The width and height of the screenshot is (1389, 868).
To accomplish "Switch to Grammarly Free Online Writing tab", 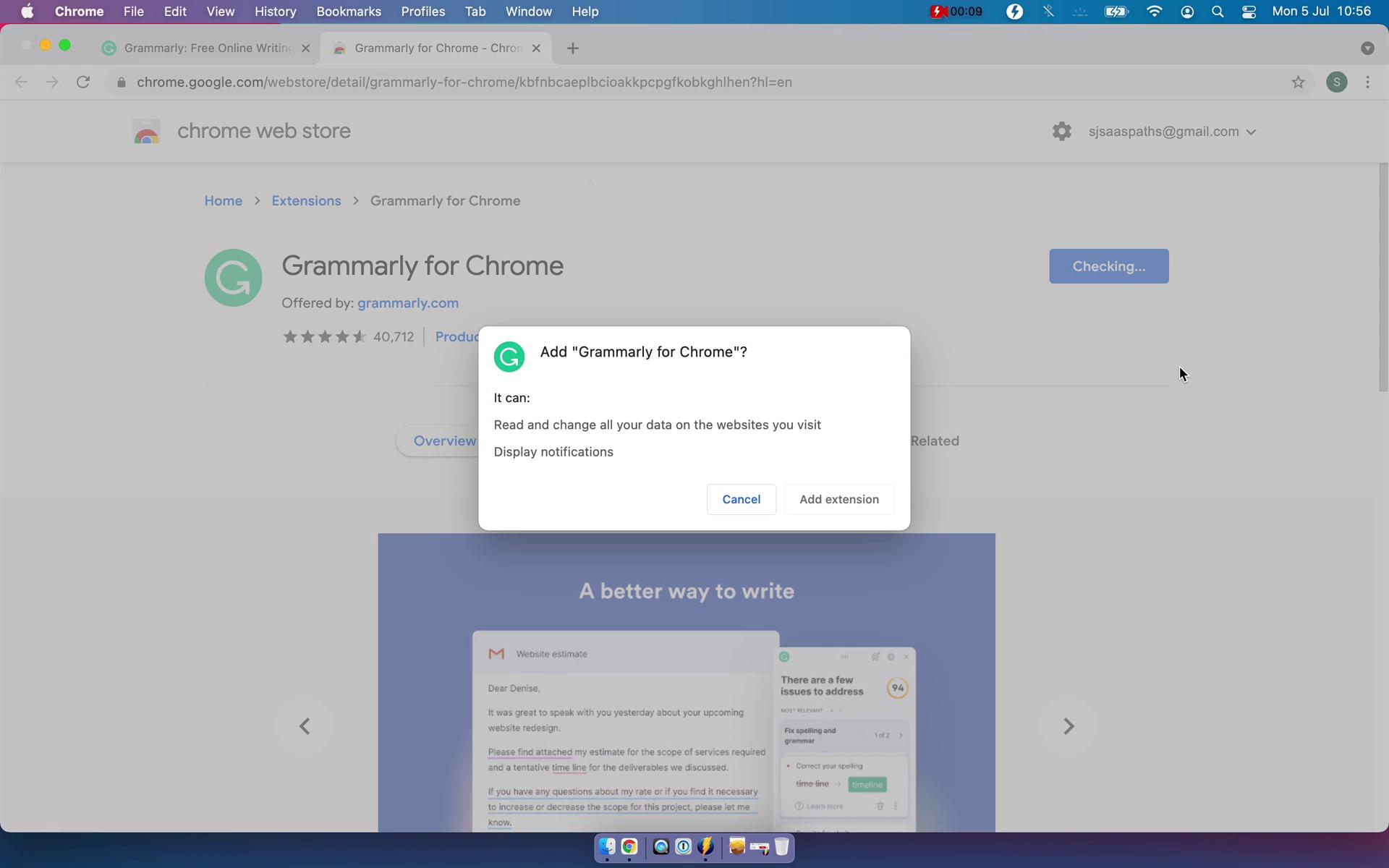I will pos(206,48).
